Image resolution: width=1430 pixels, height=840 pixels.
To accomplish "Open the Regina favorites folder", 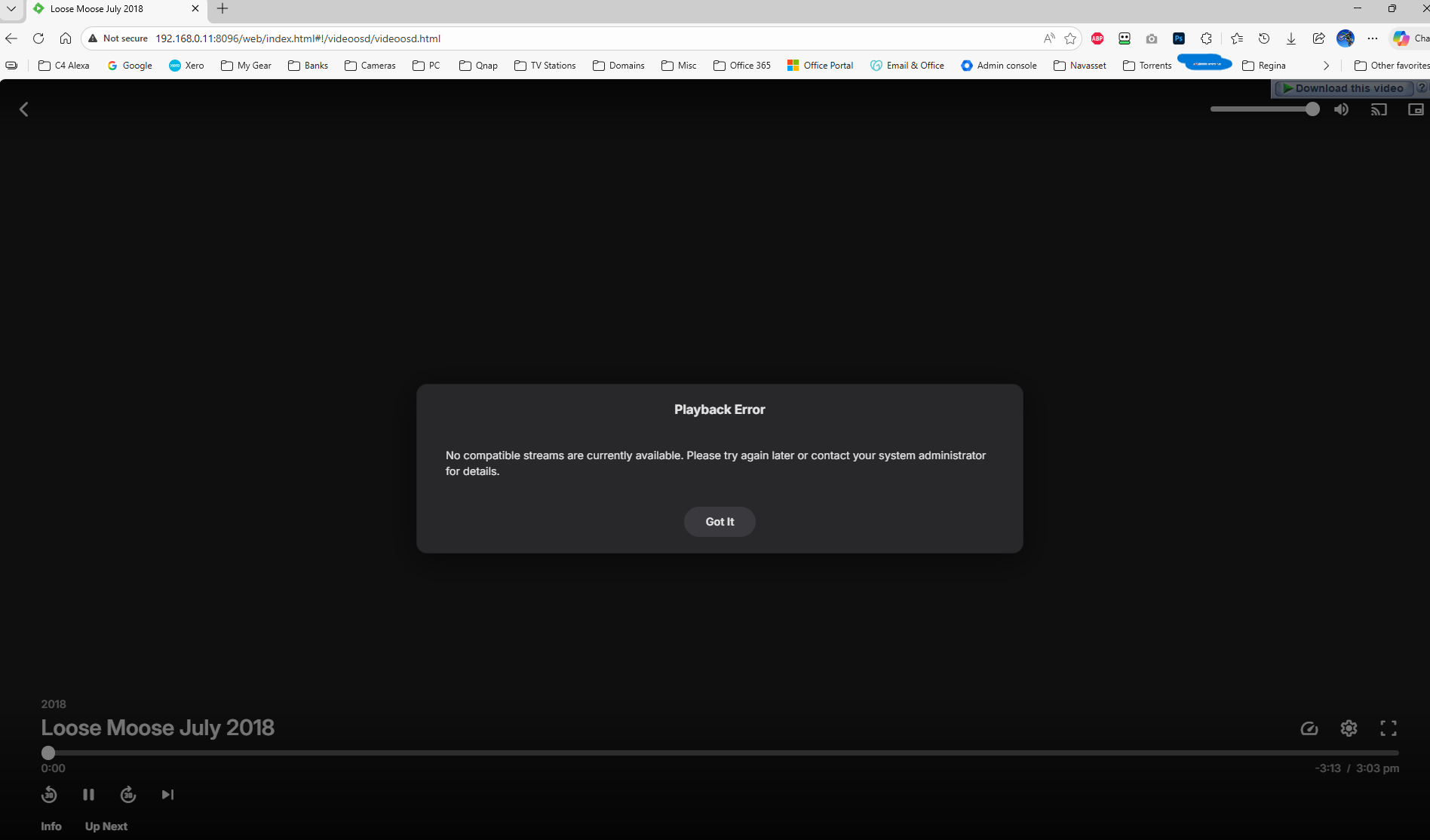I will (1263, 66).
